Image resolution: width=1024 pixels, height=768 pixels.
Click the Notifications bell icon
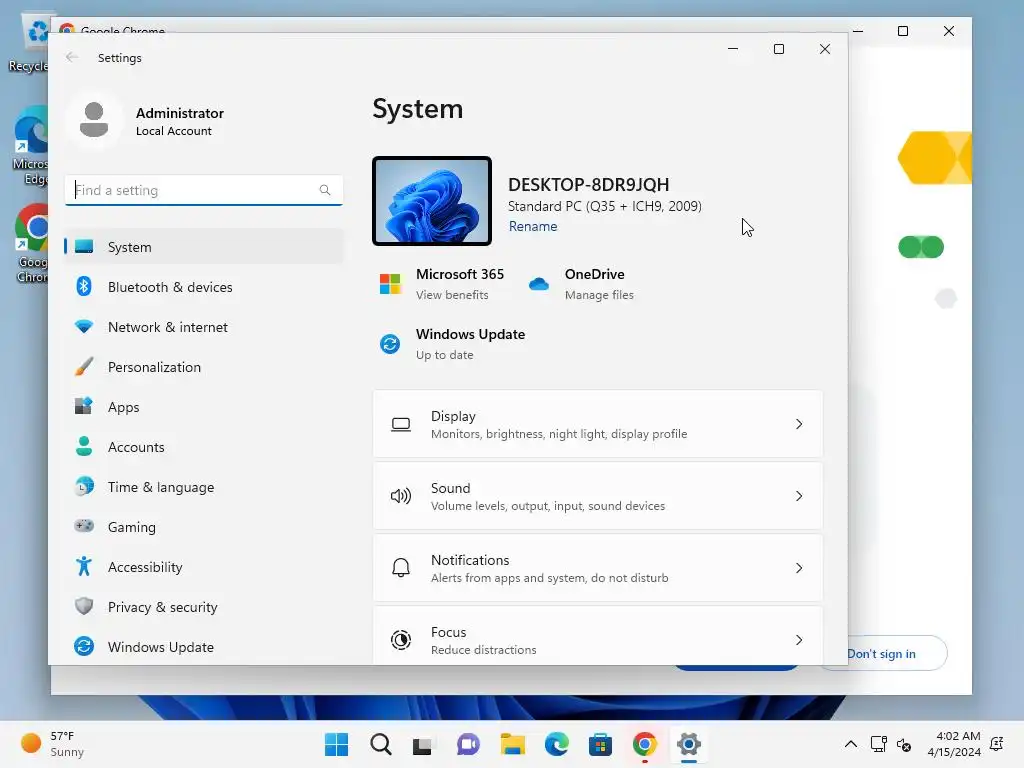click(401, 568)
